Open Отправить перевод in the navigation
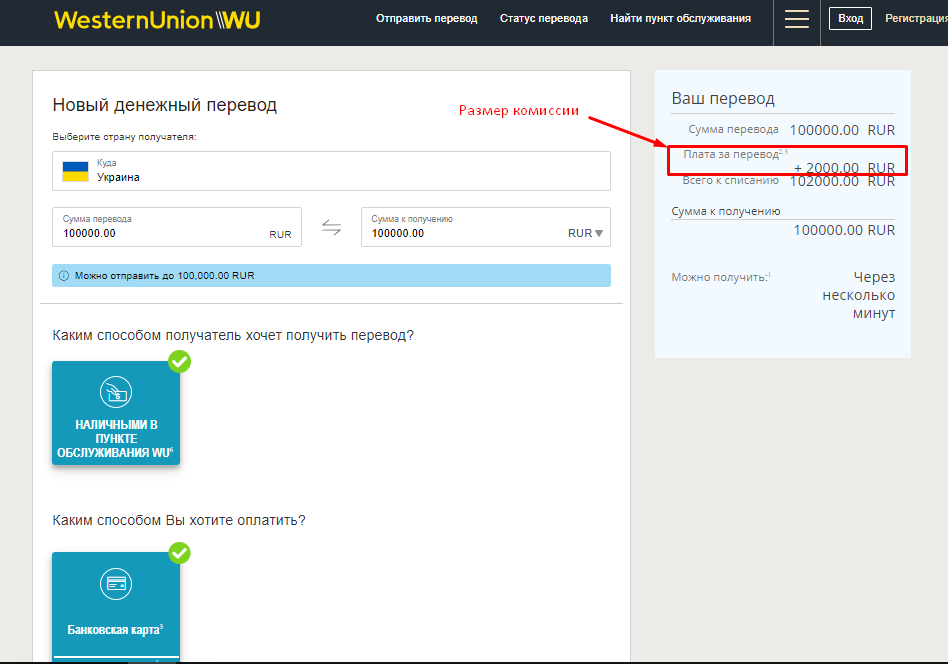Image resolution: width=948 pixels, height=664 pixels. (x=427, y=19)
